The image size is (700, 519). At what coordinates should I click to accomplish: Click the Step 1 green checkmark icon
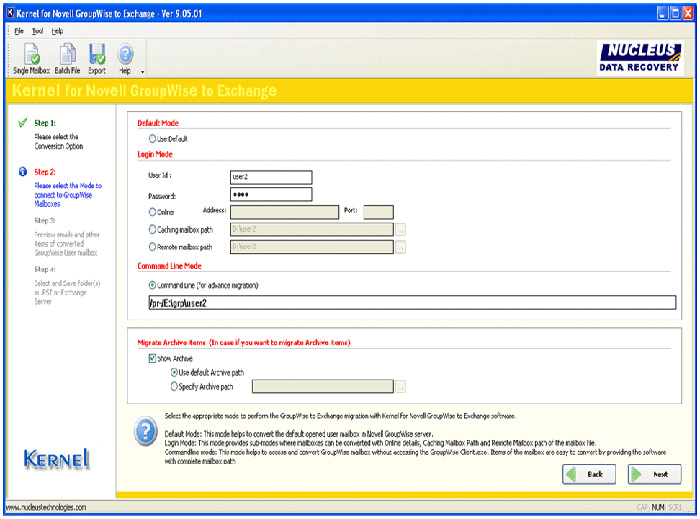22,123
